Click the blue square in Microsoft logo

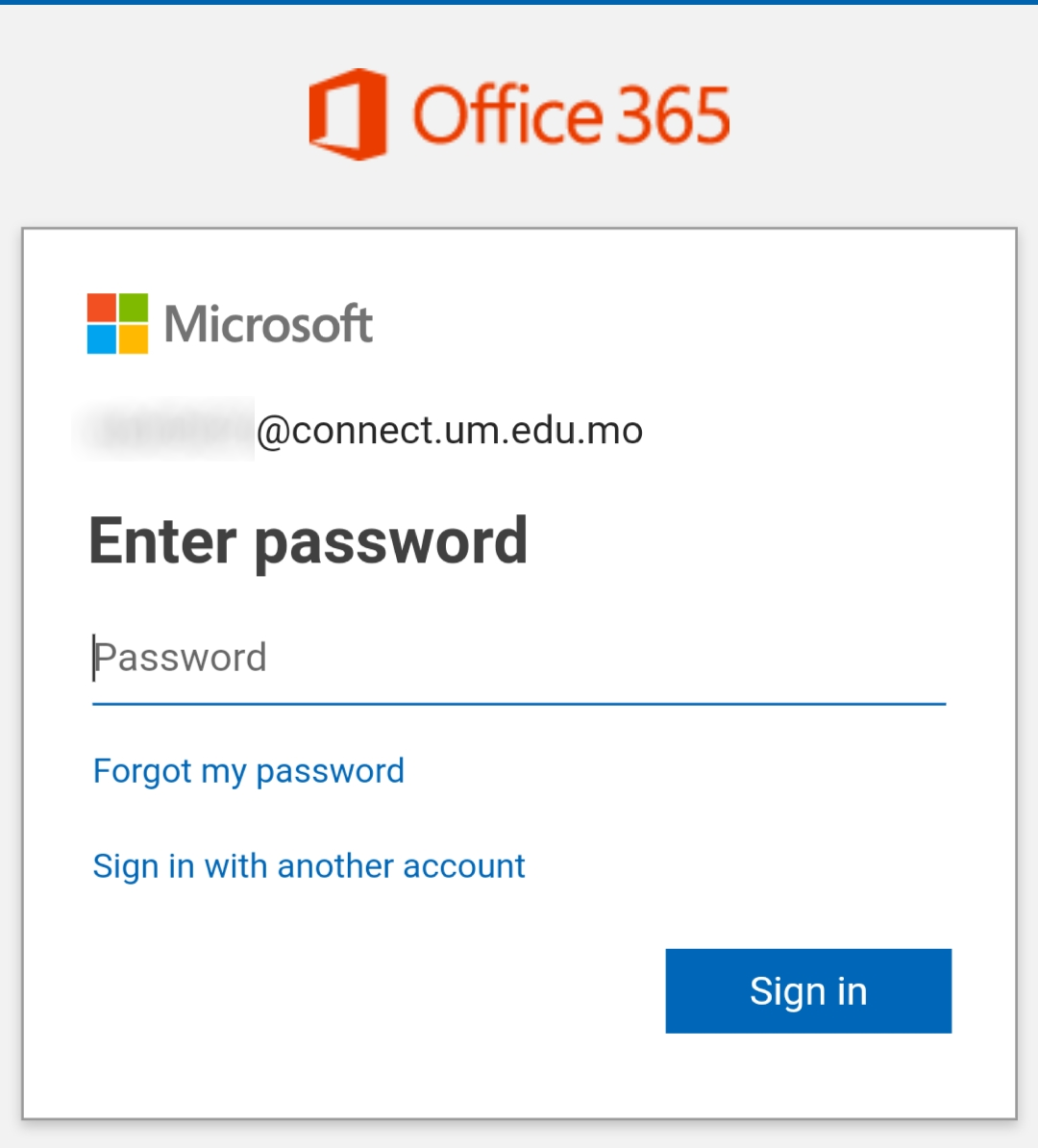[x=101, y=340]
